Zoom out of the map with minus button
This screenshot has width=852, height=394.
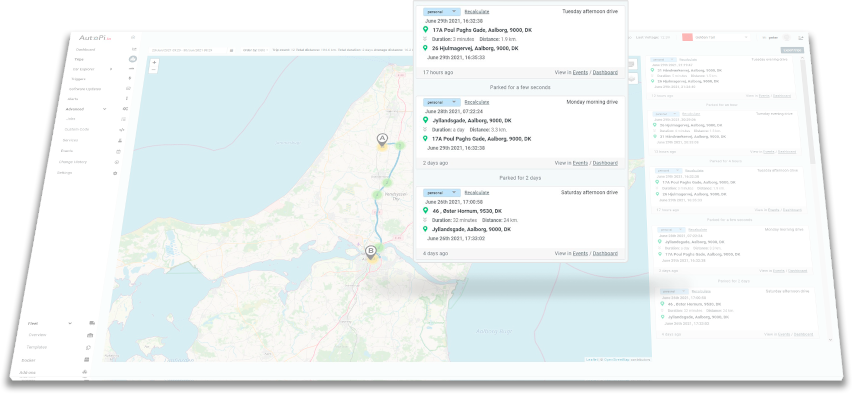pos(154,70)
